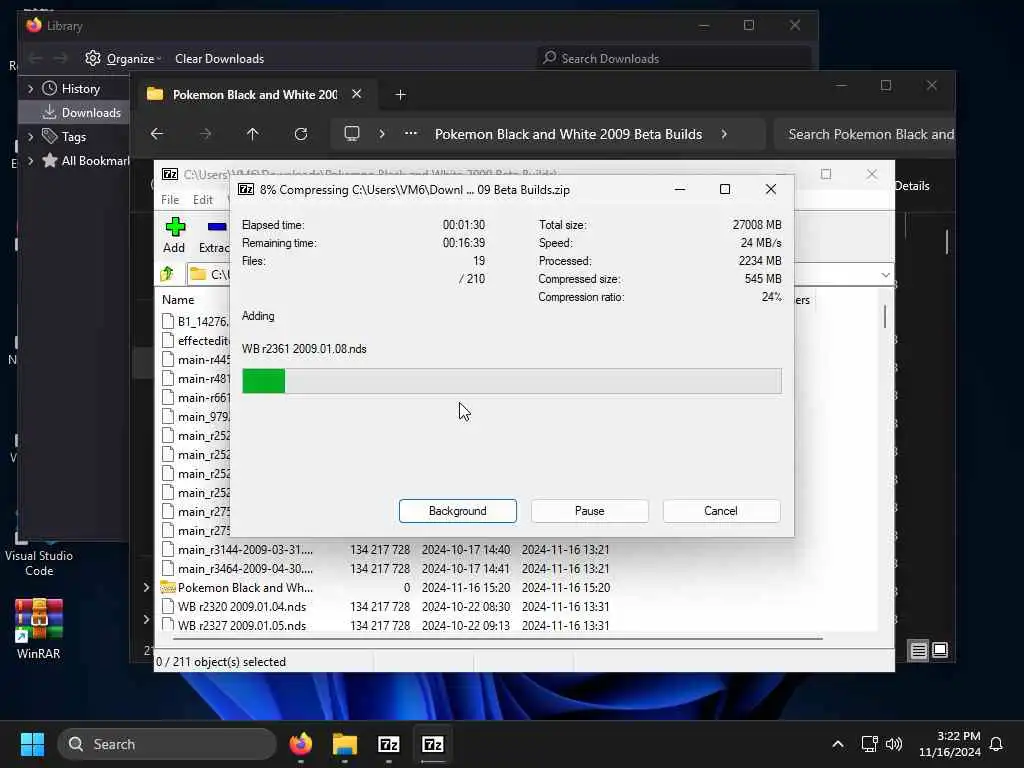The image size is (1024, 768).
Task: Expand chevron after Beta Builds breadcrumb
Action: [724, 134]
